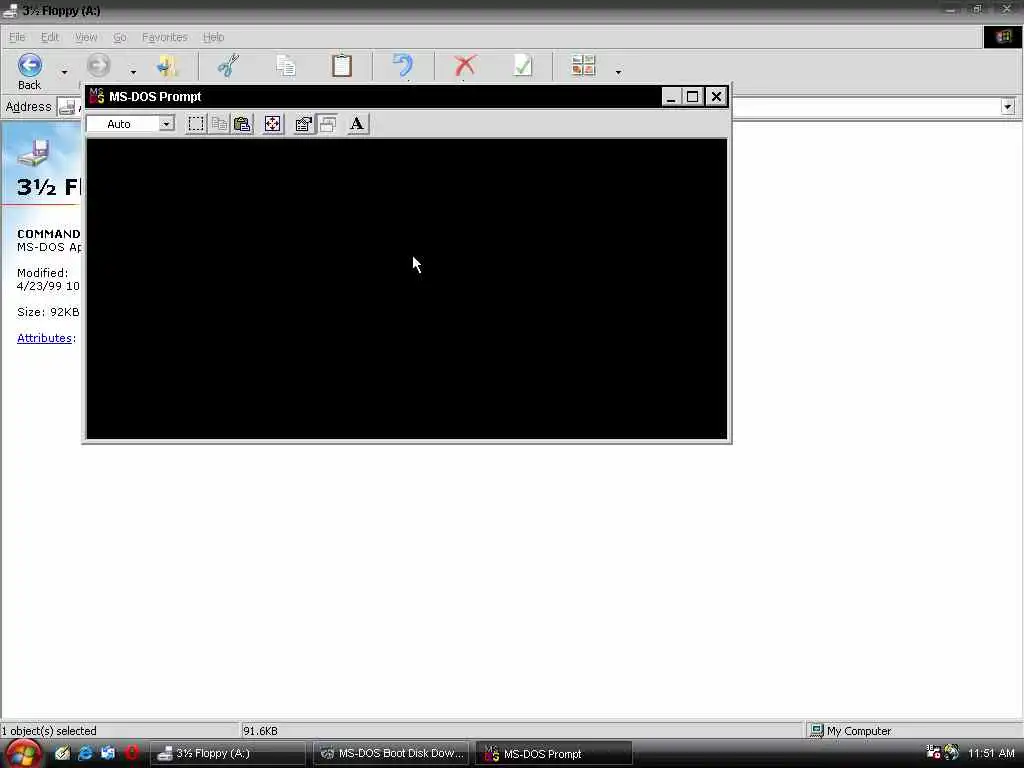1024x768 pixels.
Task: Click the first system tray icon
Action: pos(933,752)
